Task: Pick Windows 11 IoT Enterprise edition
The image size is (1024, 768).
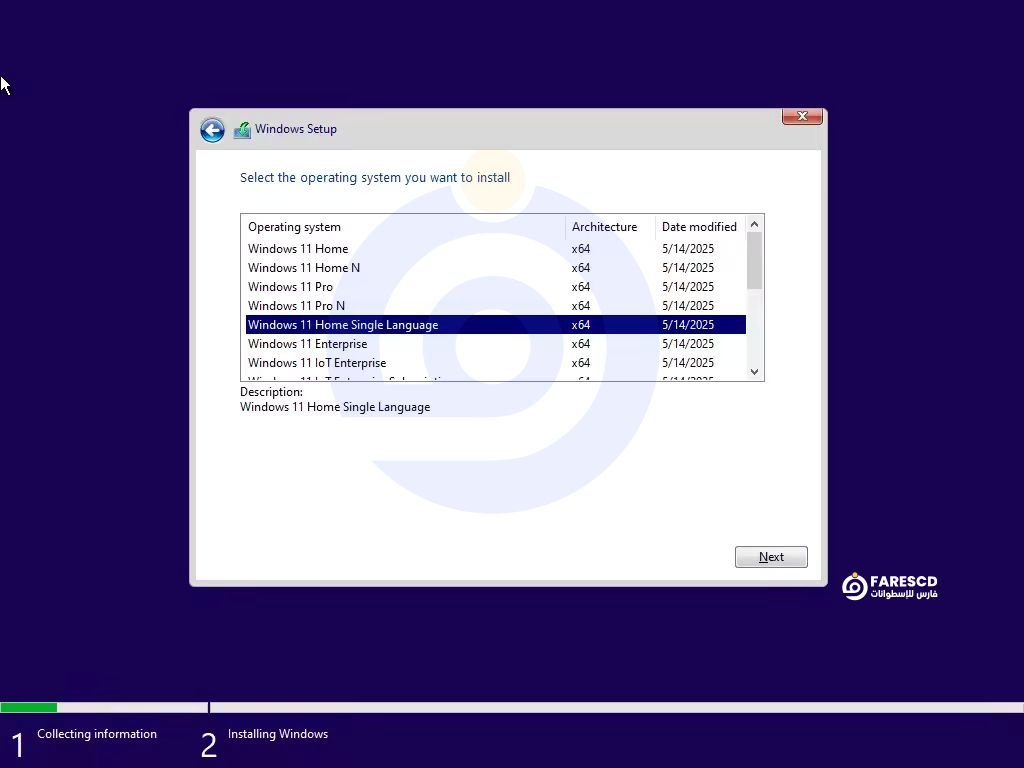Action: 496,362
